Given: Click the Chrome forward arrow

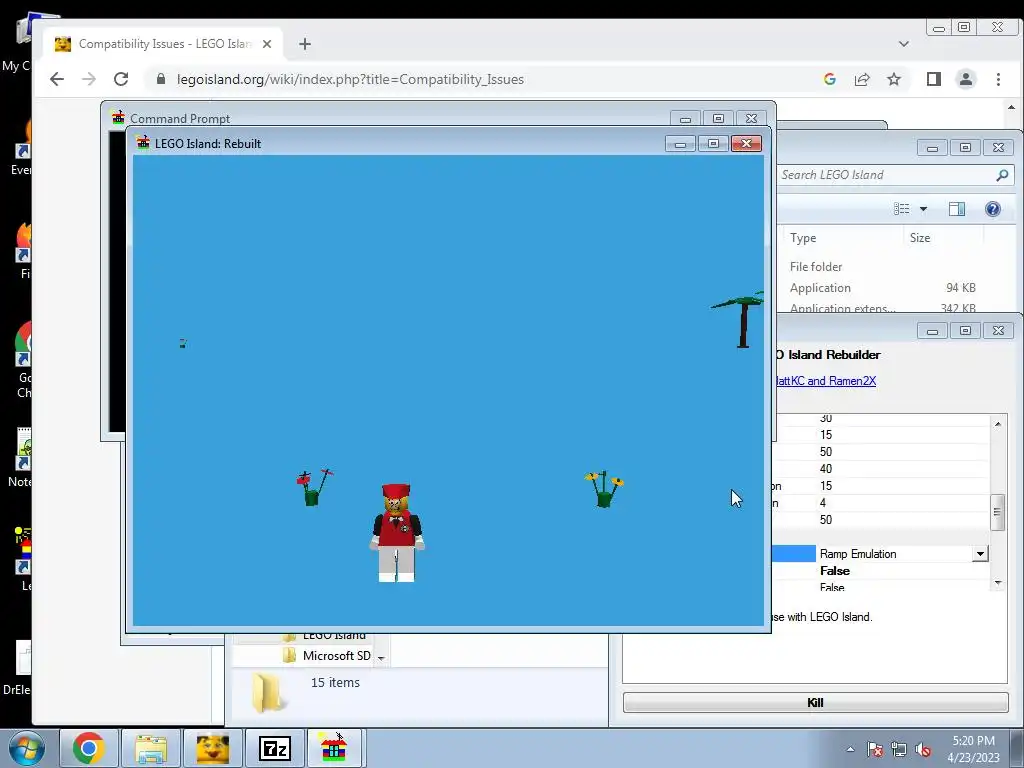Looking at the screenshot, I should (x=88, y=79).
